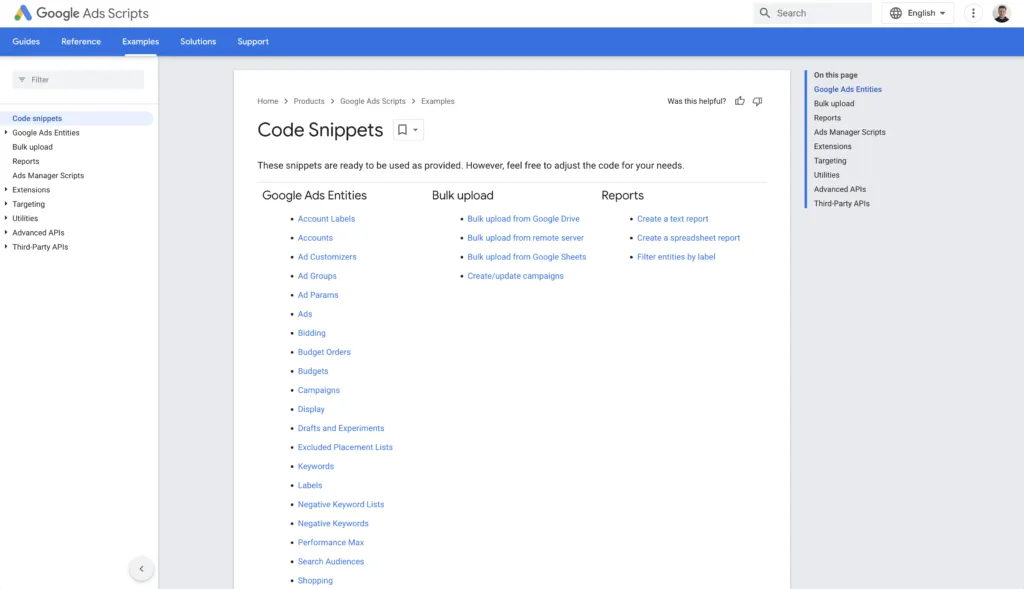The image size is (1024, 589).
Task: Open the three-dot overflow menu
Action: point(973,13)
